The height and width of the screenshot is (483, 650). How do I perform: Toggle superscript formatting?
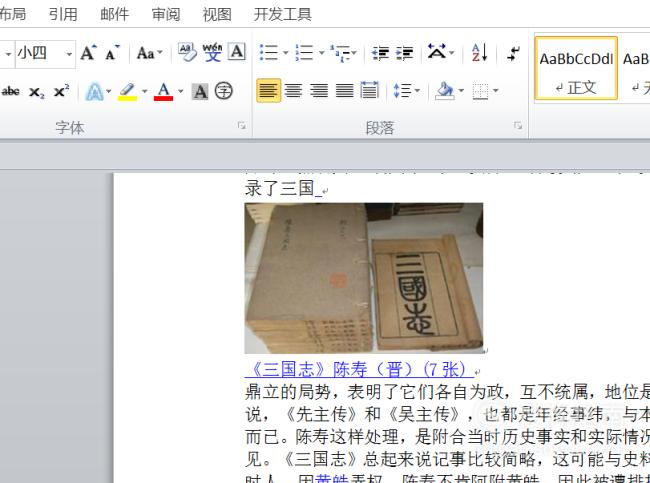[x=61, y=91]
